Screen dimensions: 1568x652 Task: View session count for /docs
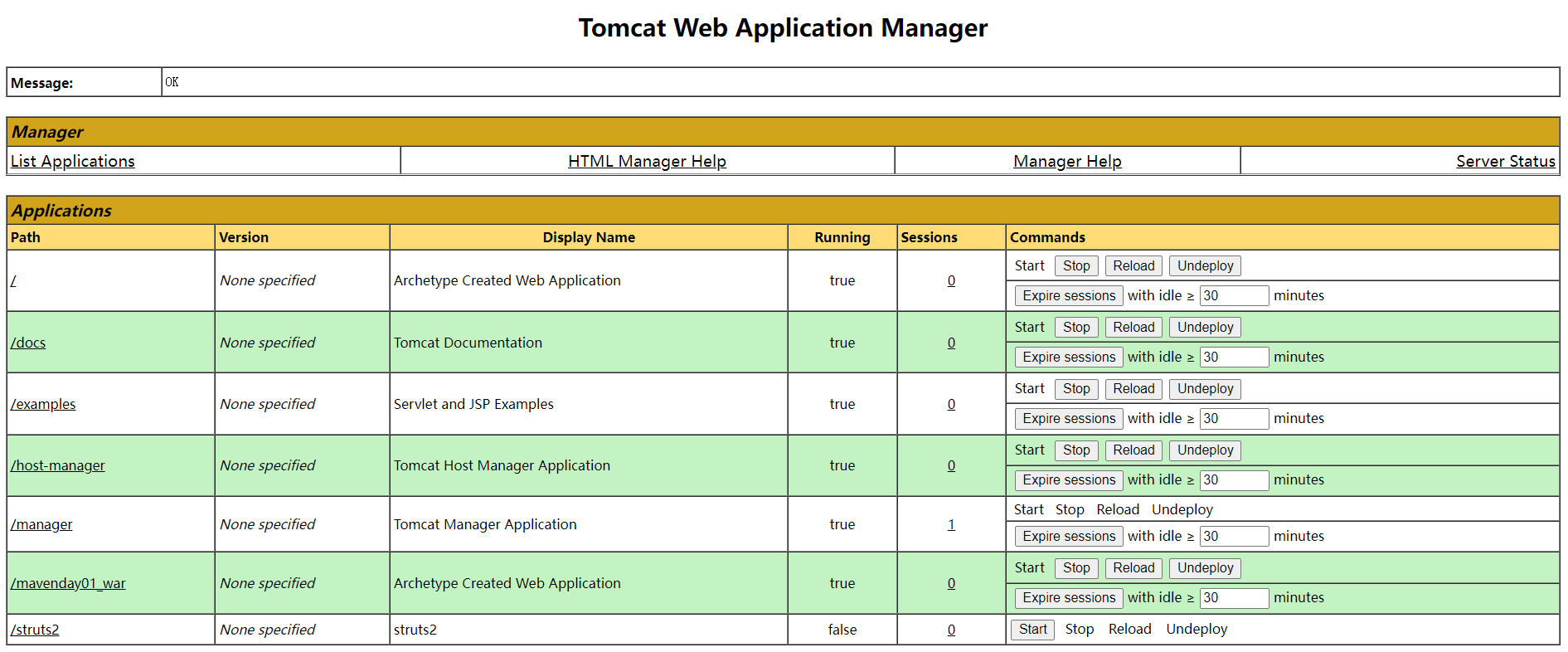(x=951, y=343)
